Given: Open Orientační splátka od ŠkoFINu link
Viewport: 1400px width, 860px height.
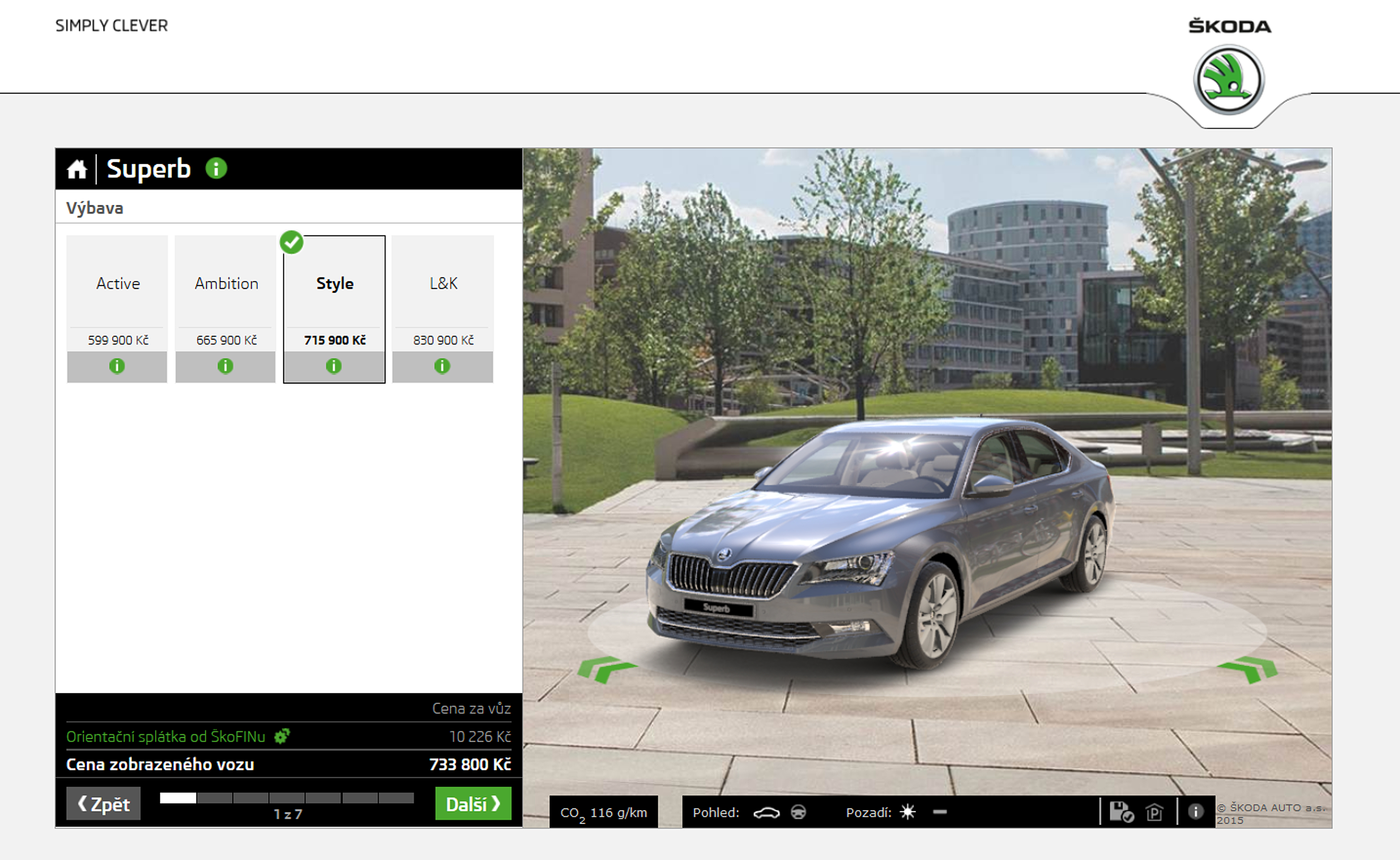Looking at the screenshot, I should [x=166, y=736].
